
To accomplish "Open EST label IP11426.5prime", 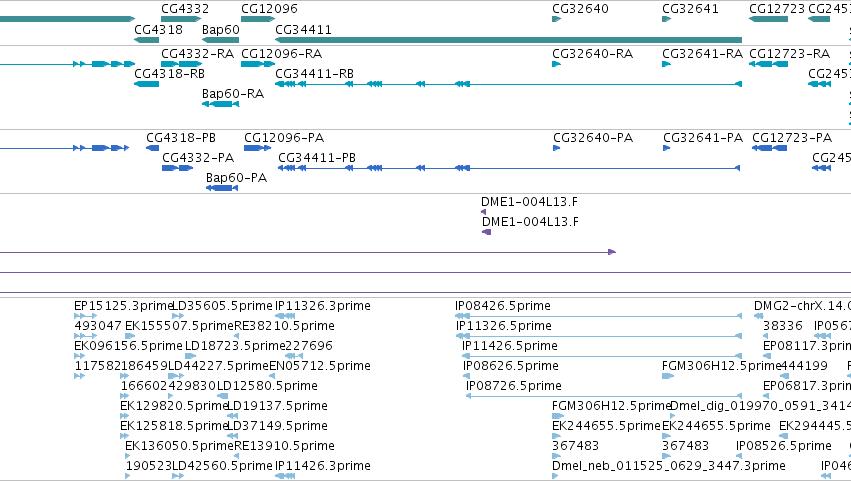I will (510, 346).
